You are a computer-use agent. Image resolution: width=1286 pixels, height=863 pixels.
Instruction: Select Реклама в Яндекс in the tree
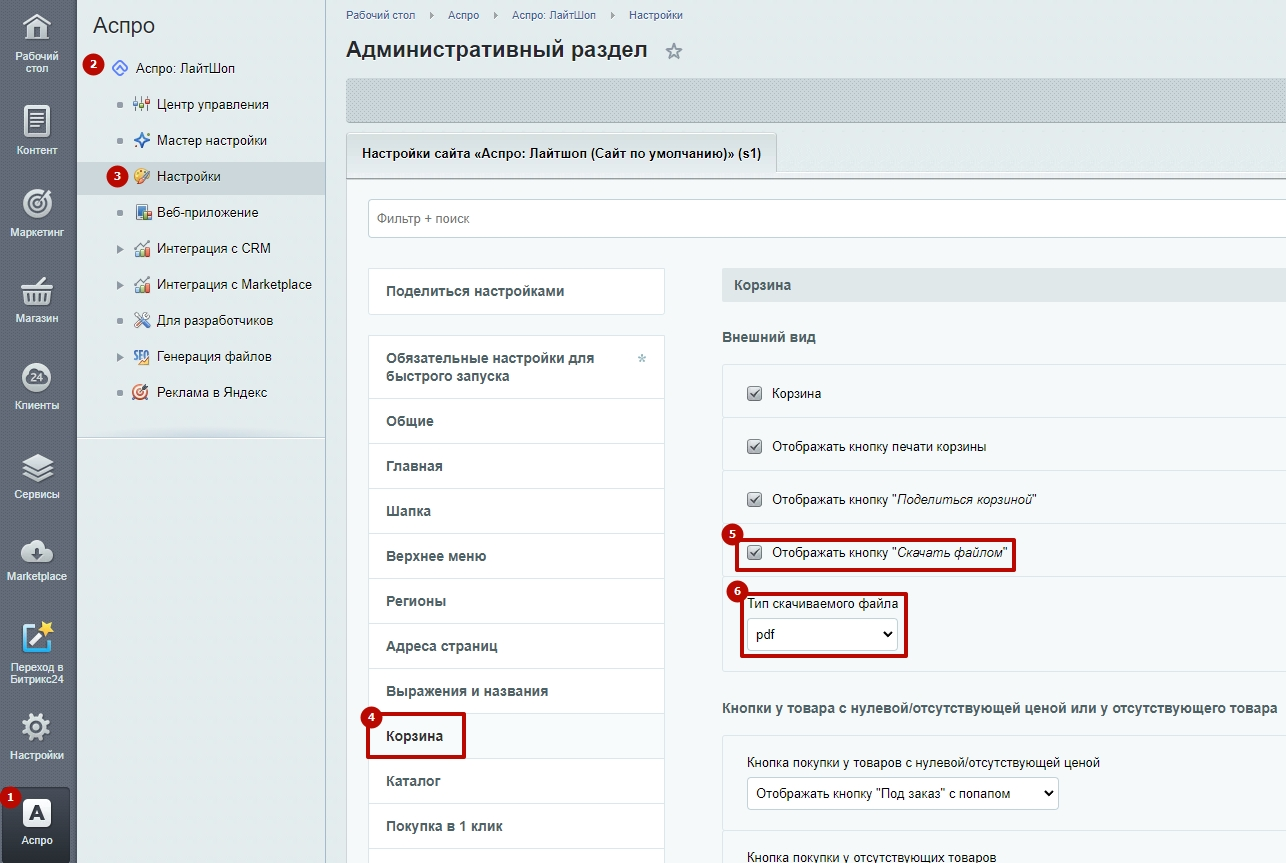tap(212, 392)
